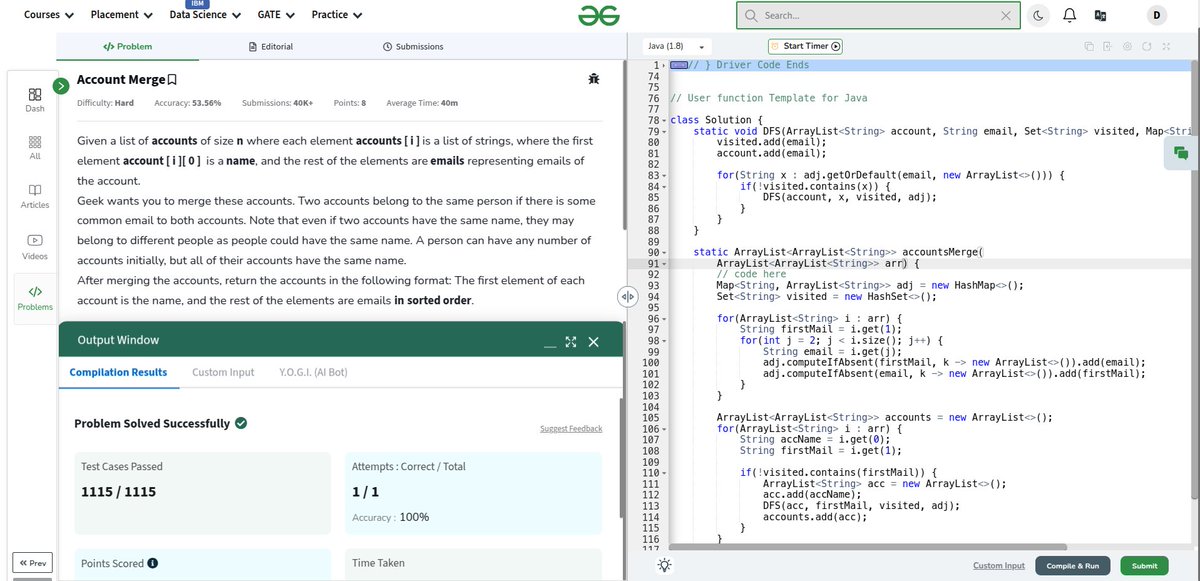
Task: Collapse if-block fold at line 110
Action: [664, 472]
